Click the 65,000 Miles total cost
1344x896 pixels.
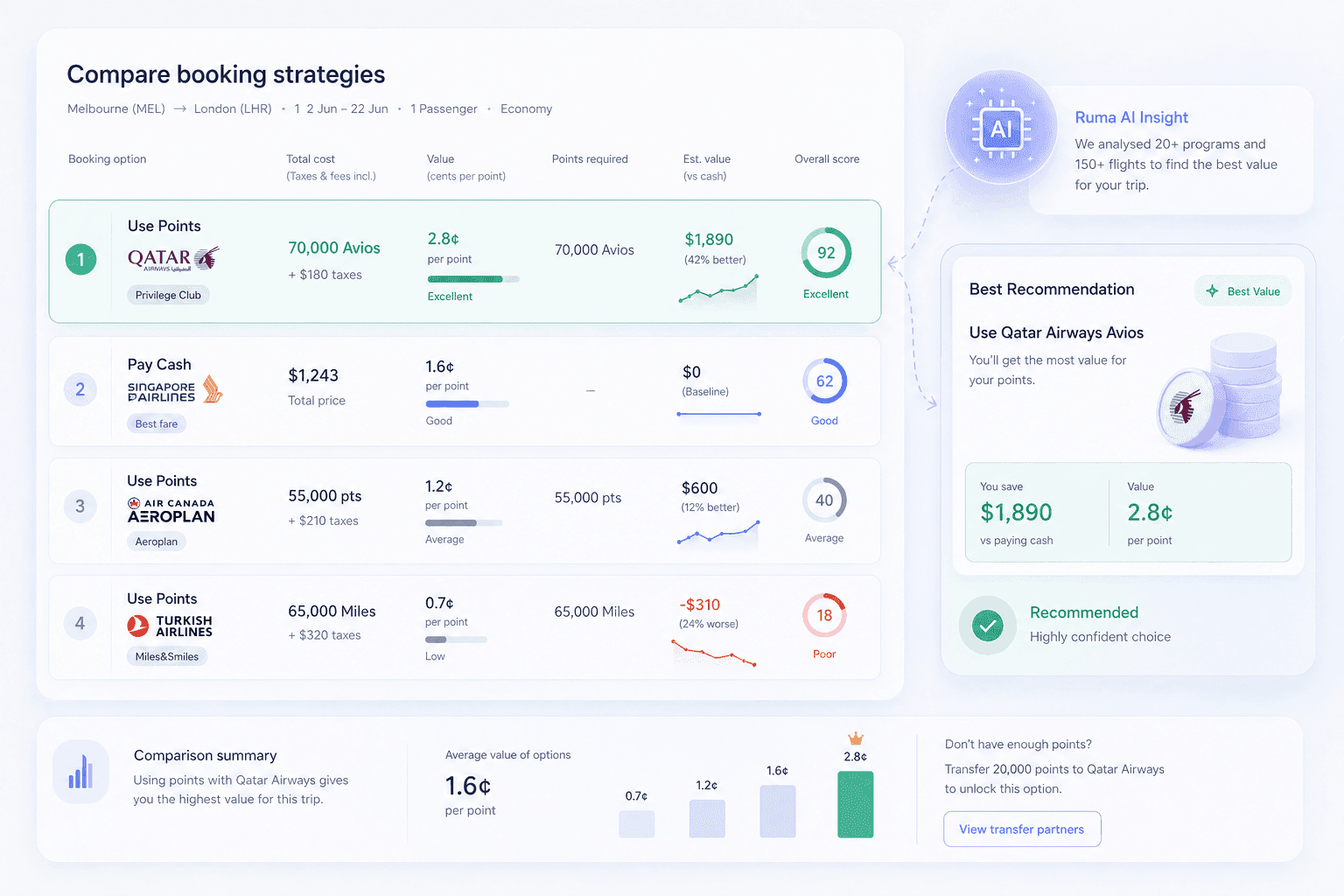click(332, 612)
